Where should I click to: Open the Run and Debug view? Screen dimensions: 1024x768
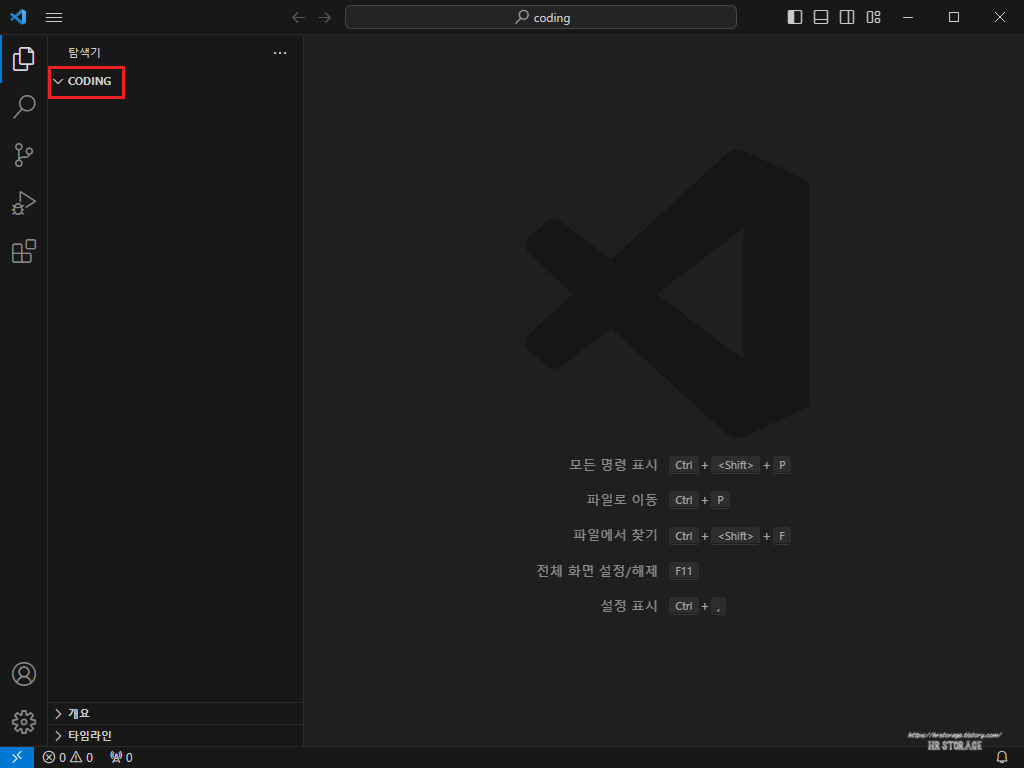(24, 203)
